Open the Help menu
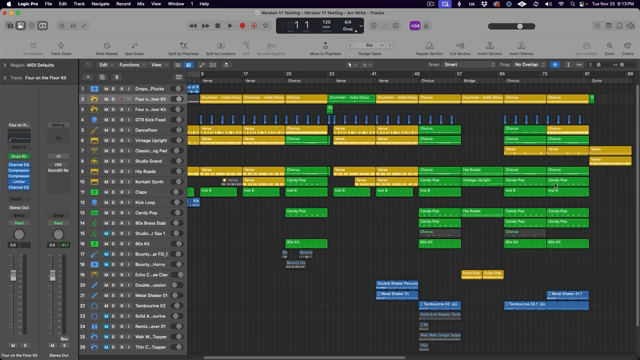Screen dimensions: 640x360 (x=204, y=4)
